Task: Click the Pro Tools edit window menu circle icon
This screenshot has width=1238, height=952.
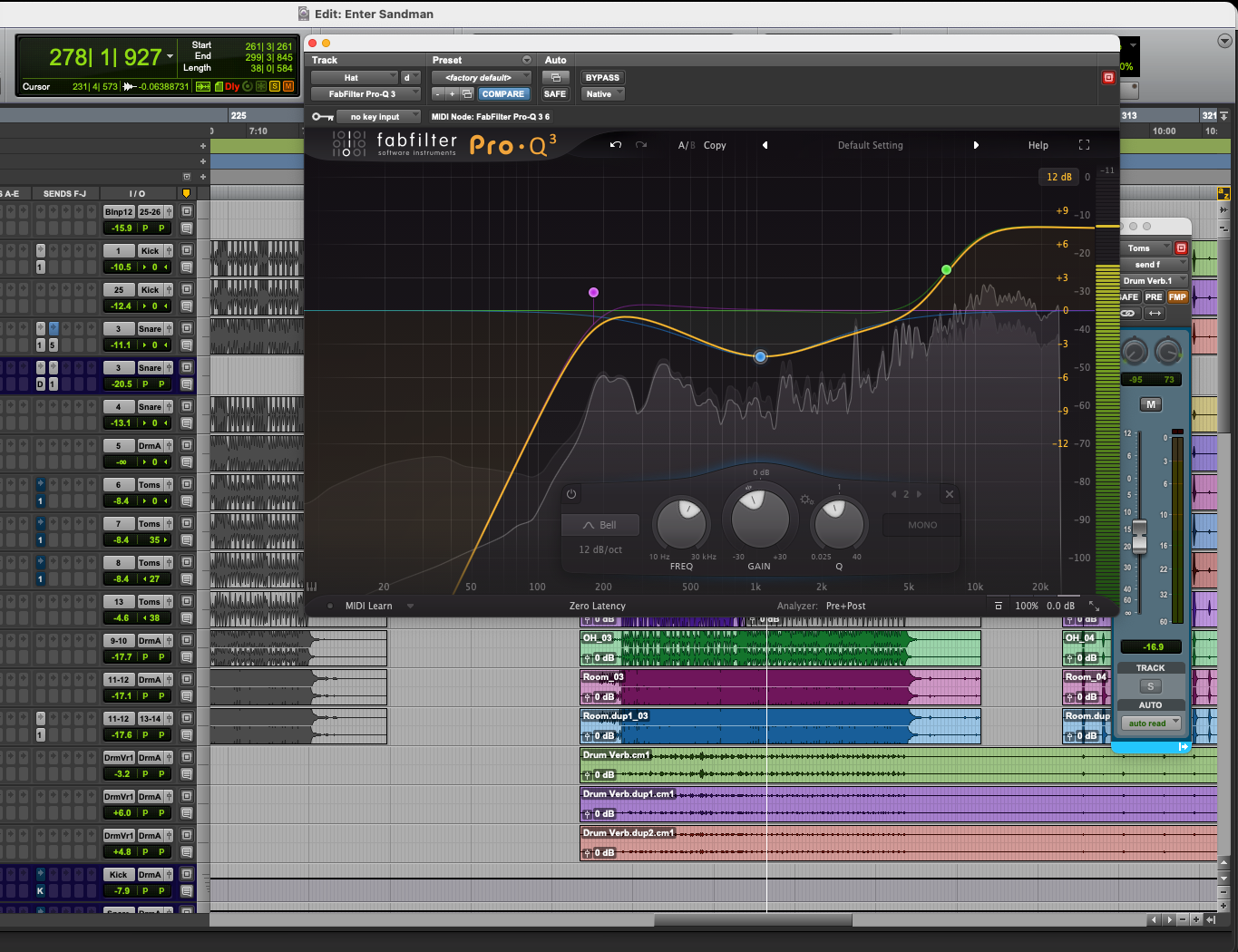Action: click(1224, 41)
